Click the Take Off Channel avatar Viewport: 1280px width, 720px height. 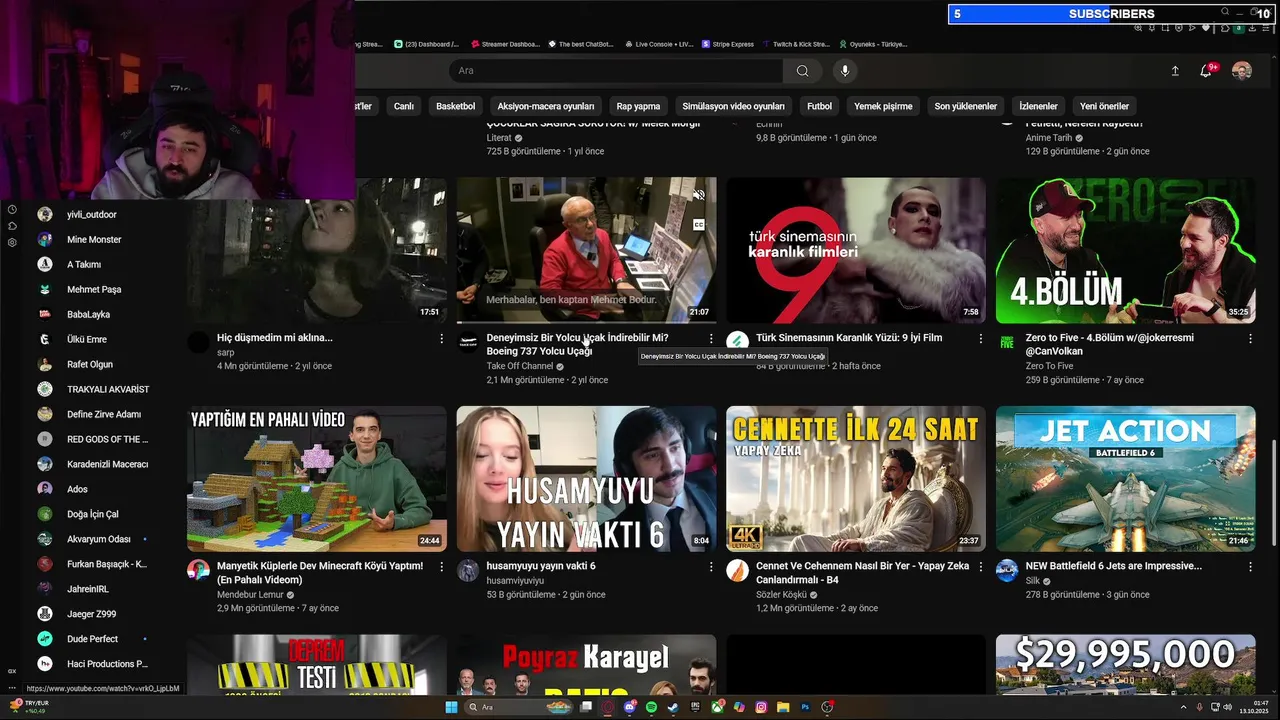click(x=468, y=342)
